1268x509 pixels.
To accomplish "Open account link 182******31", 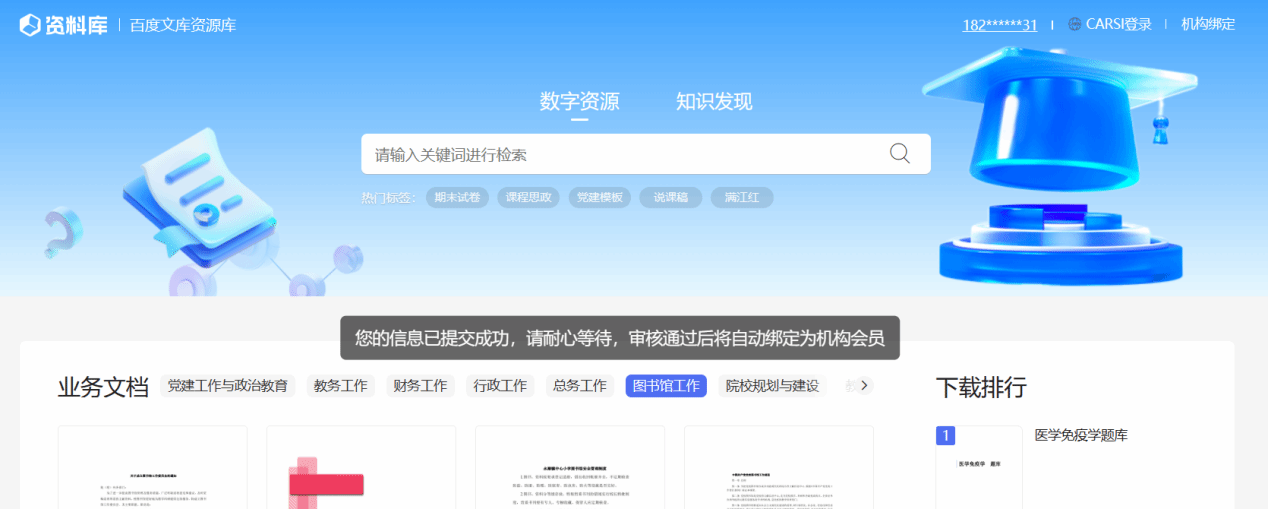I will [999, 25].
